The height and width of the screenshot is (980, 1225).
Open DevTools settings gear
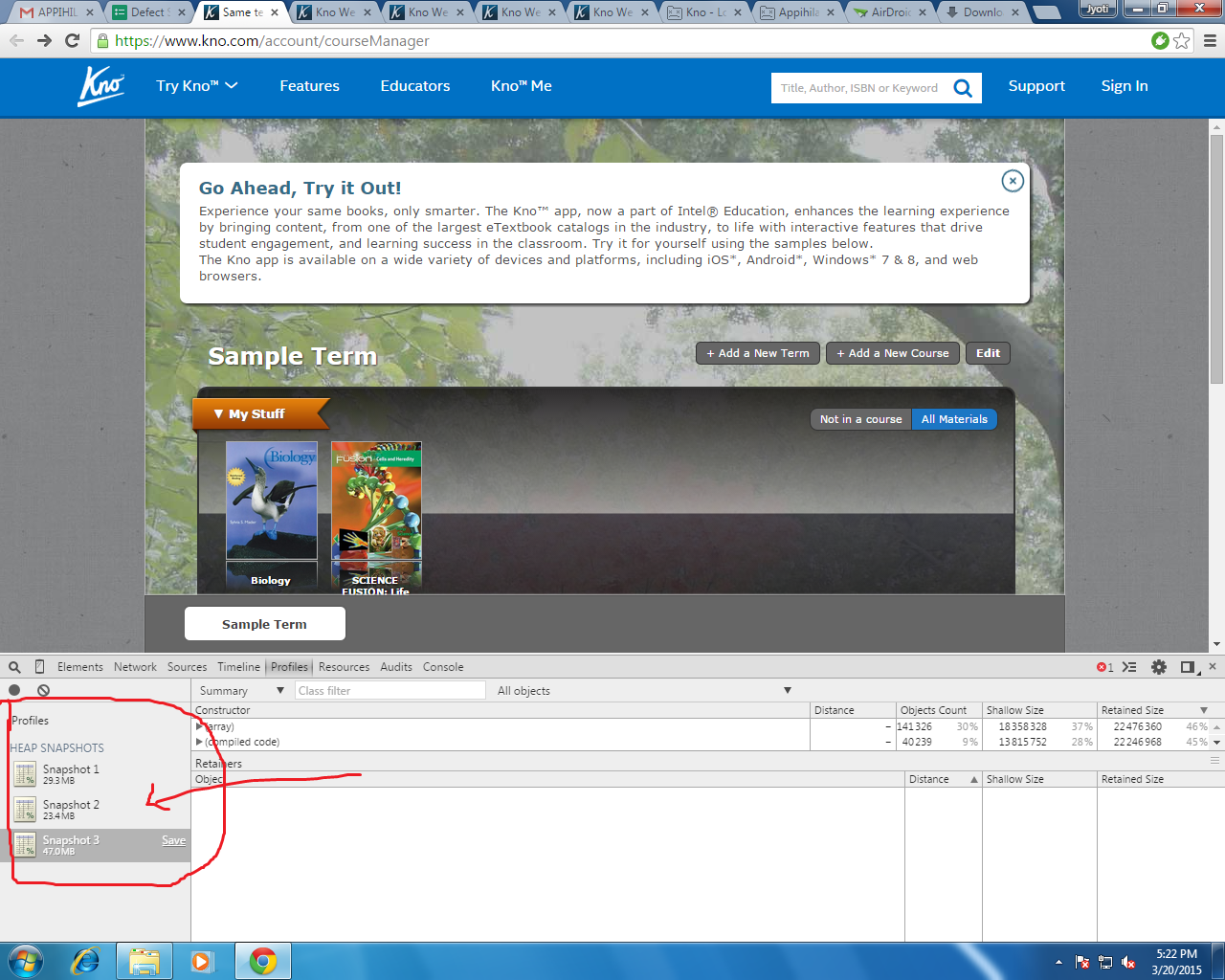(x=1159, y=667)
